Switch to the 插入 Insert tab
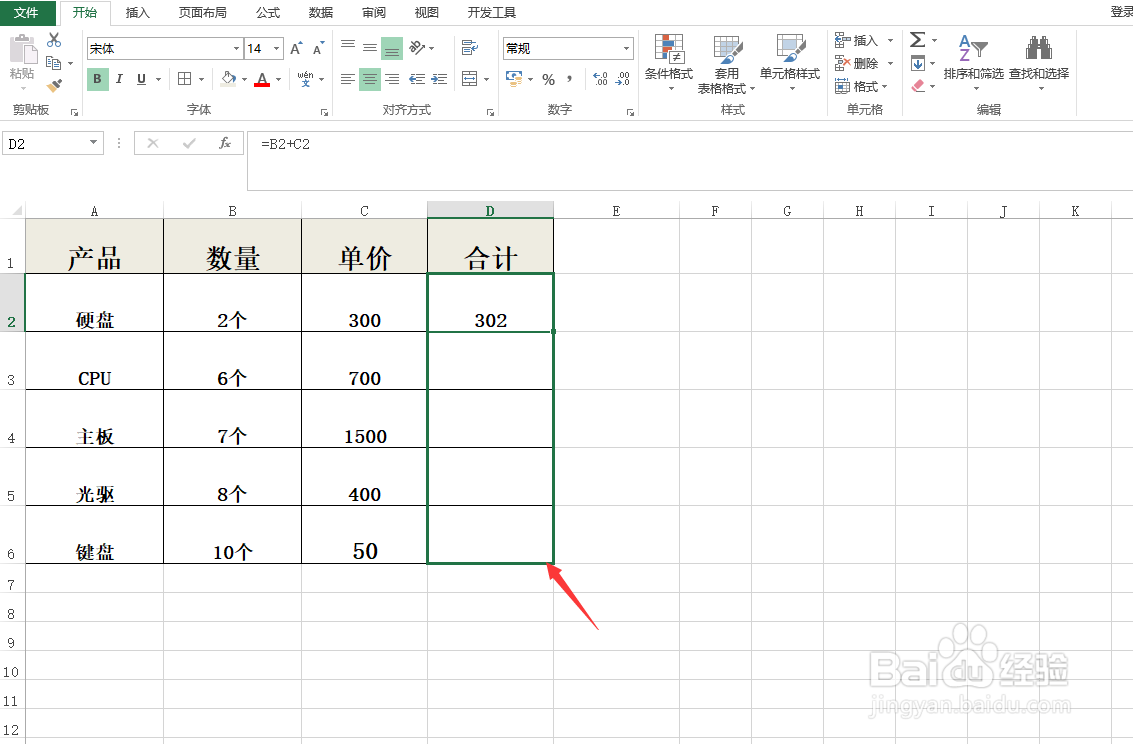Screen dimensions: 1133x744 (x=137, y=12)
